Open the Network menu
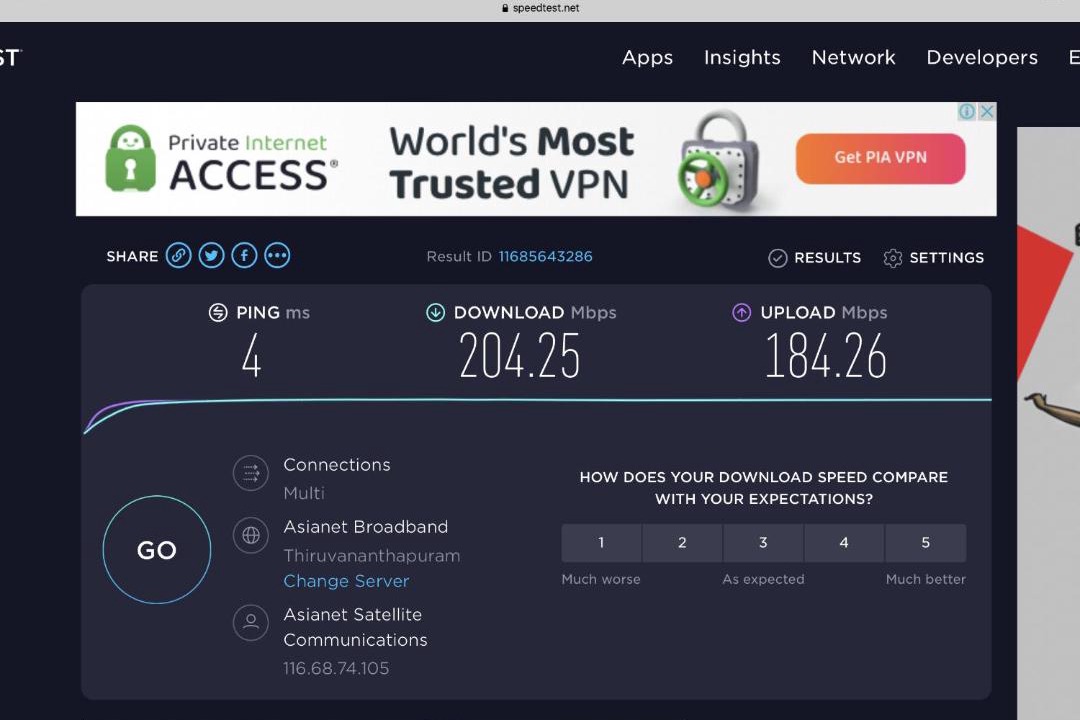This screenshot has height=720, width=1080. [x=853, y=58]
